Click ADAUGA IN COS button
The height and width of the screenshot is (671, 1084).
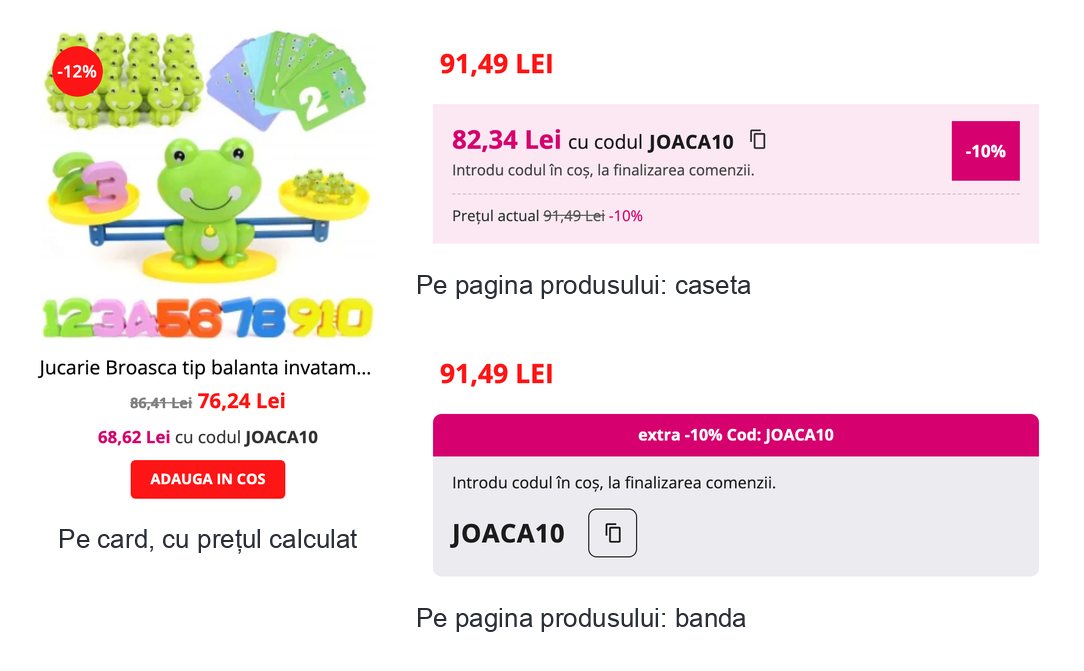tap(207, 479)
